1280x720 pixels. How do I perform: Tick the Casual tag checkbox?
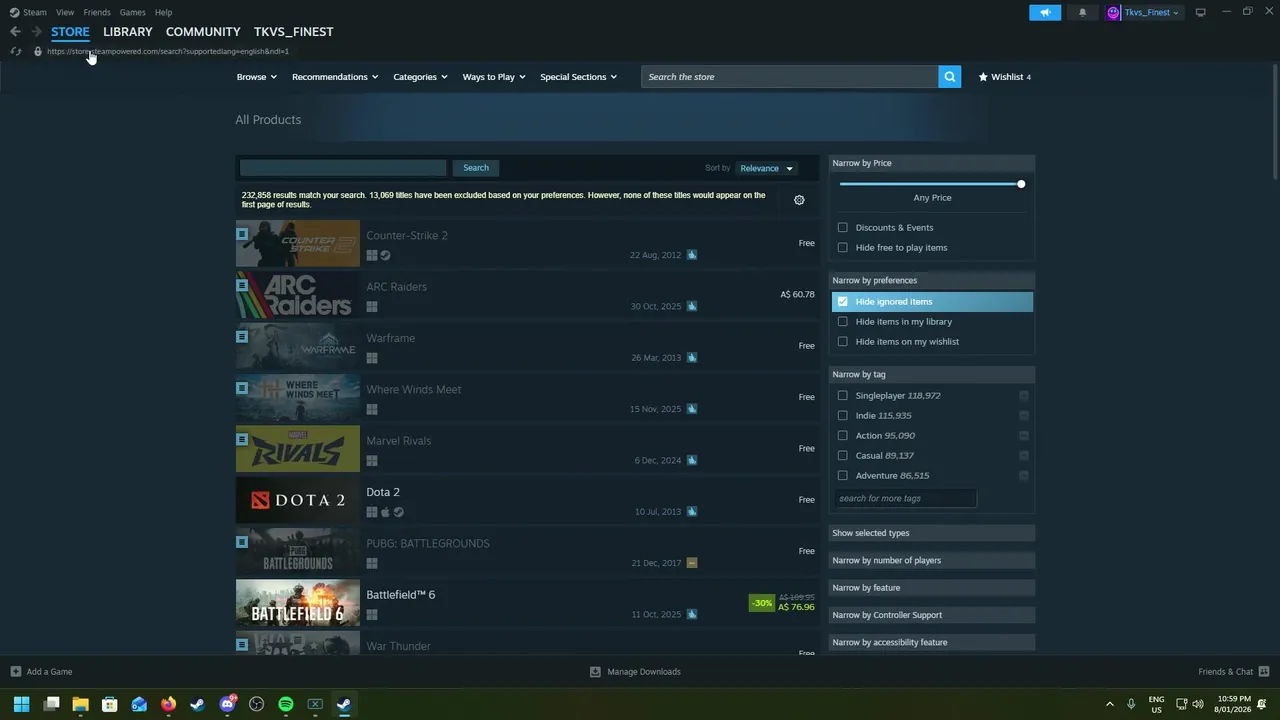pos(842,456)
